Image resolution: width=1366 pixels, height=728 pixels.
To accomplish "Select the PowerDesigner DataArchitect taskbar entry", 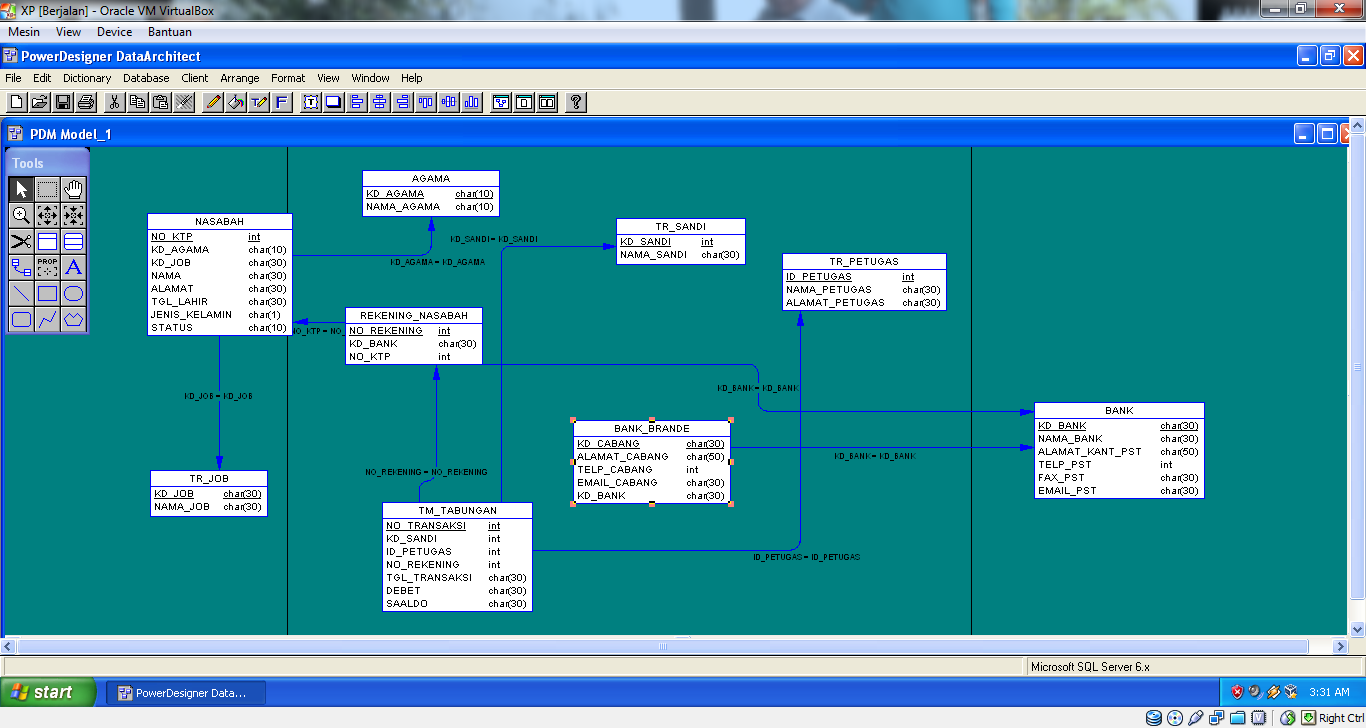I will [185, 691].
